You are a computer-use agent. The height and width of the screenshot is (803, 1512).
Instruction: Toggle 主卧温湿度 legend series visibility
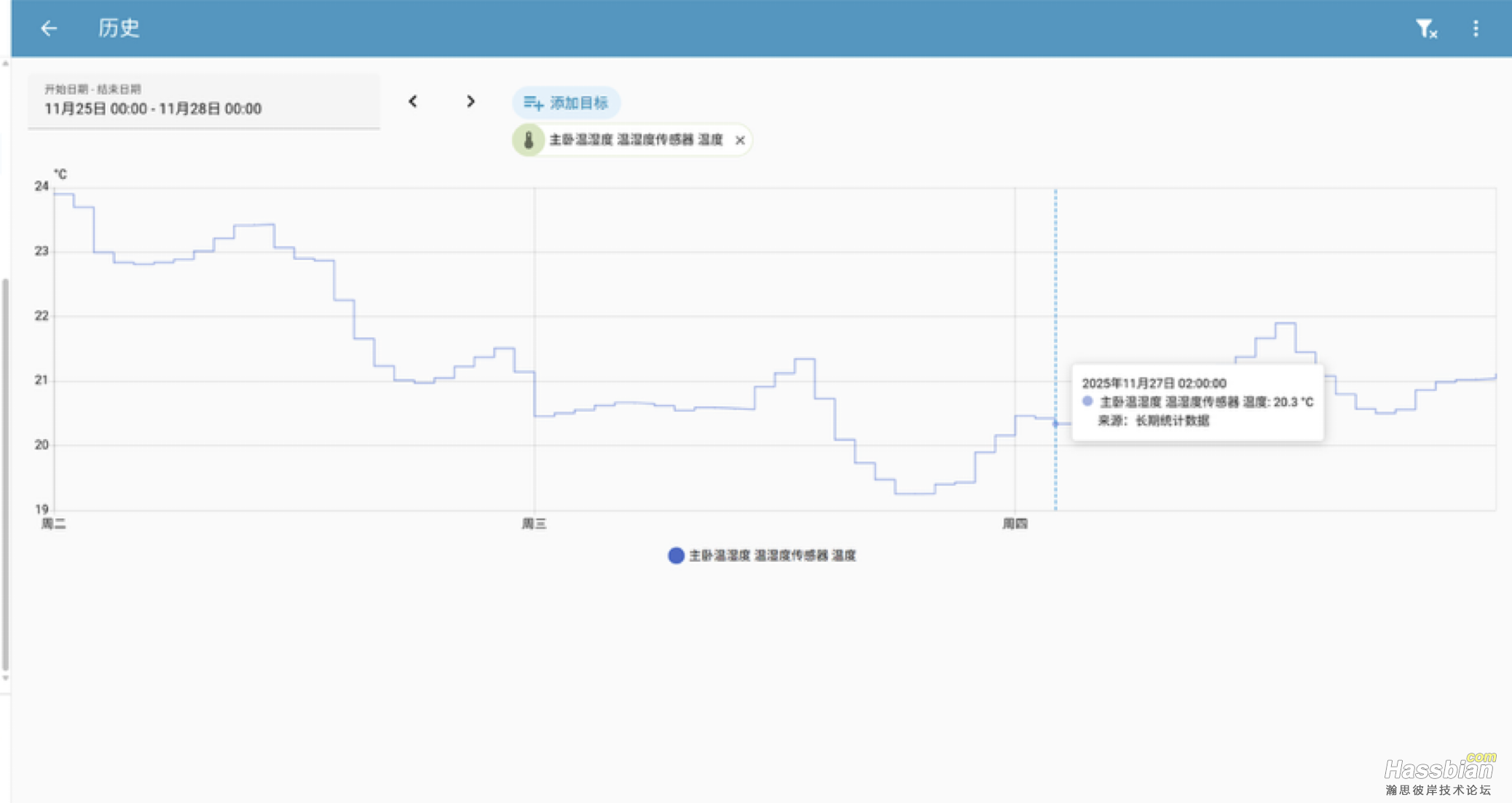771,555
